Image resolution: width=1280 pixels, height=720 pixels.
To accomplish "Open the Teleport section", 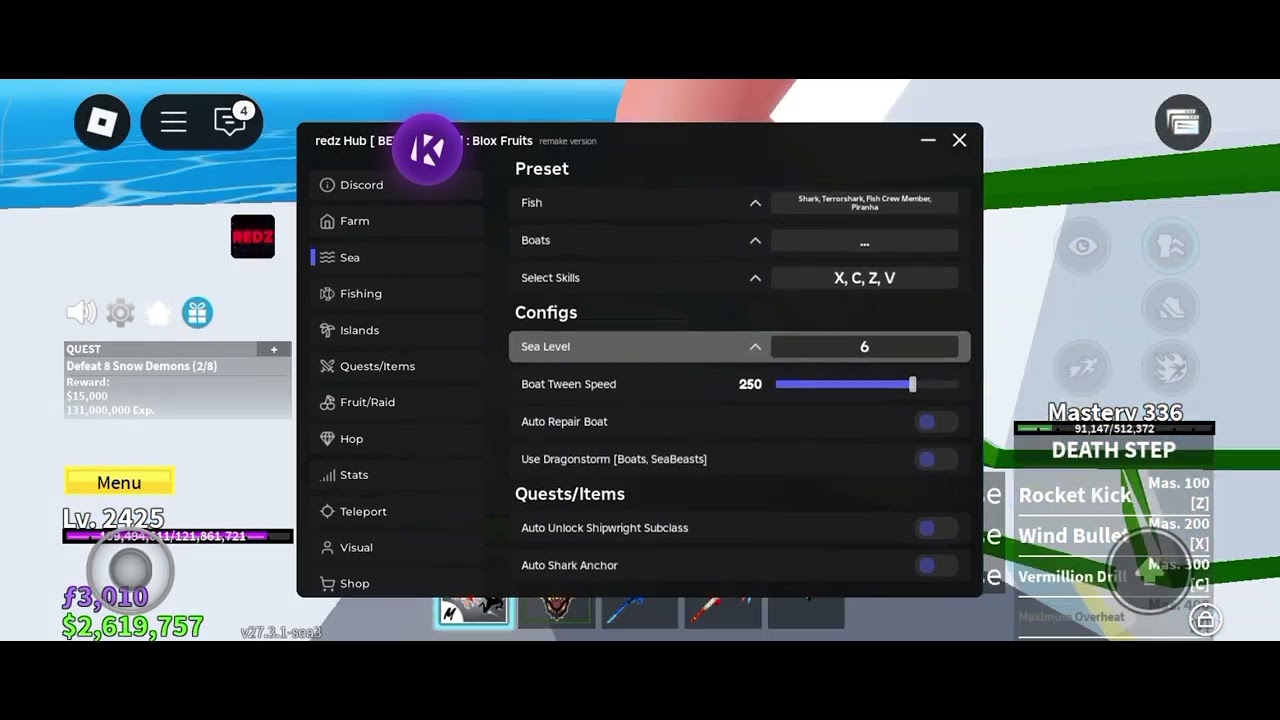I will click(397, 511).
